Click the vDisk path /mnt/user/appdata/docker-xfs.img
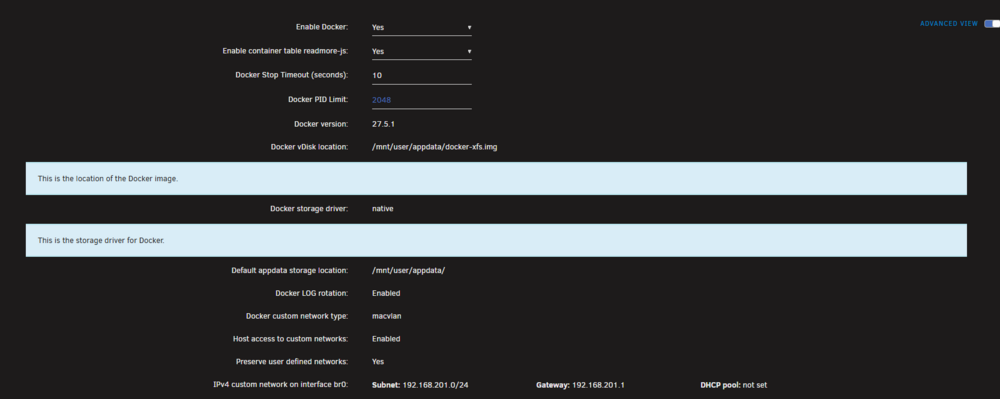This screenshot has width=1000, height=399. (434, 147)
